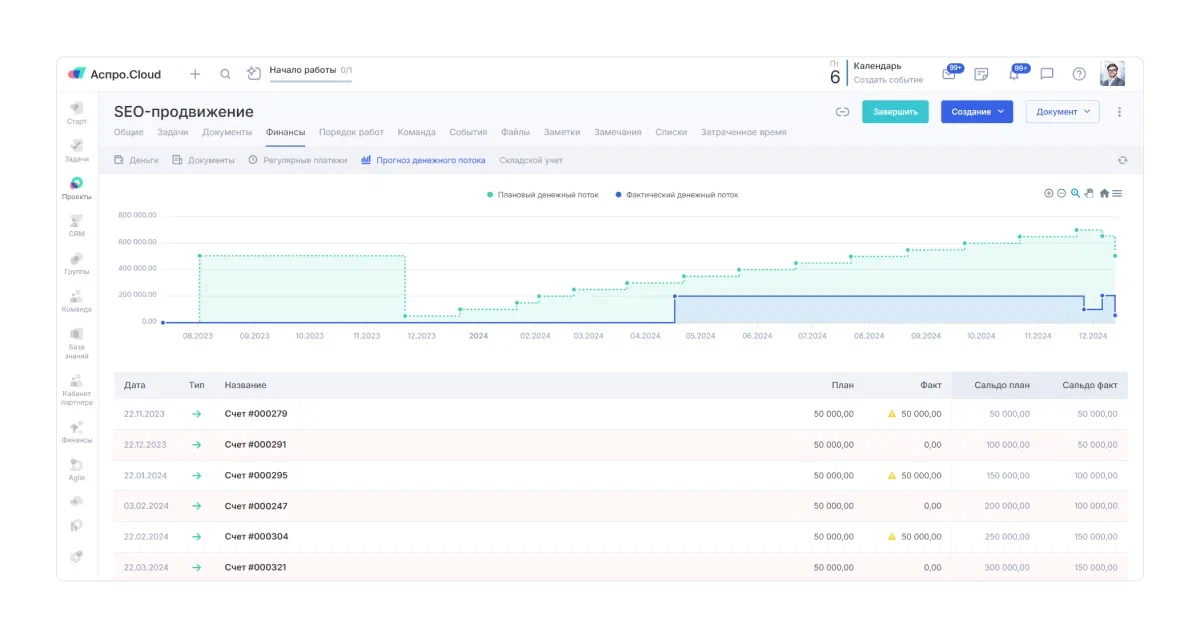Open the Регулярные платежи sub-tab
Screen dimensions: 1200x638
(304, 160)
